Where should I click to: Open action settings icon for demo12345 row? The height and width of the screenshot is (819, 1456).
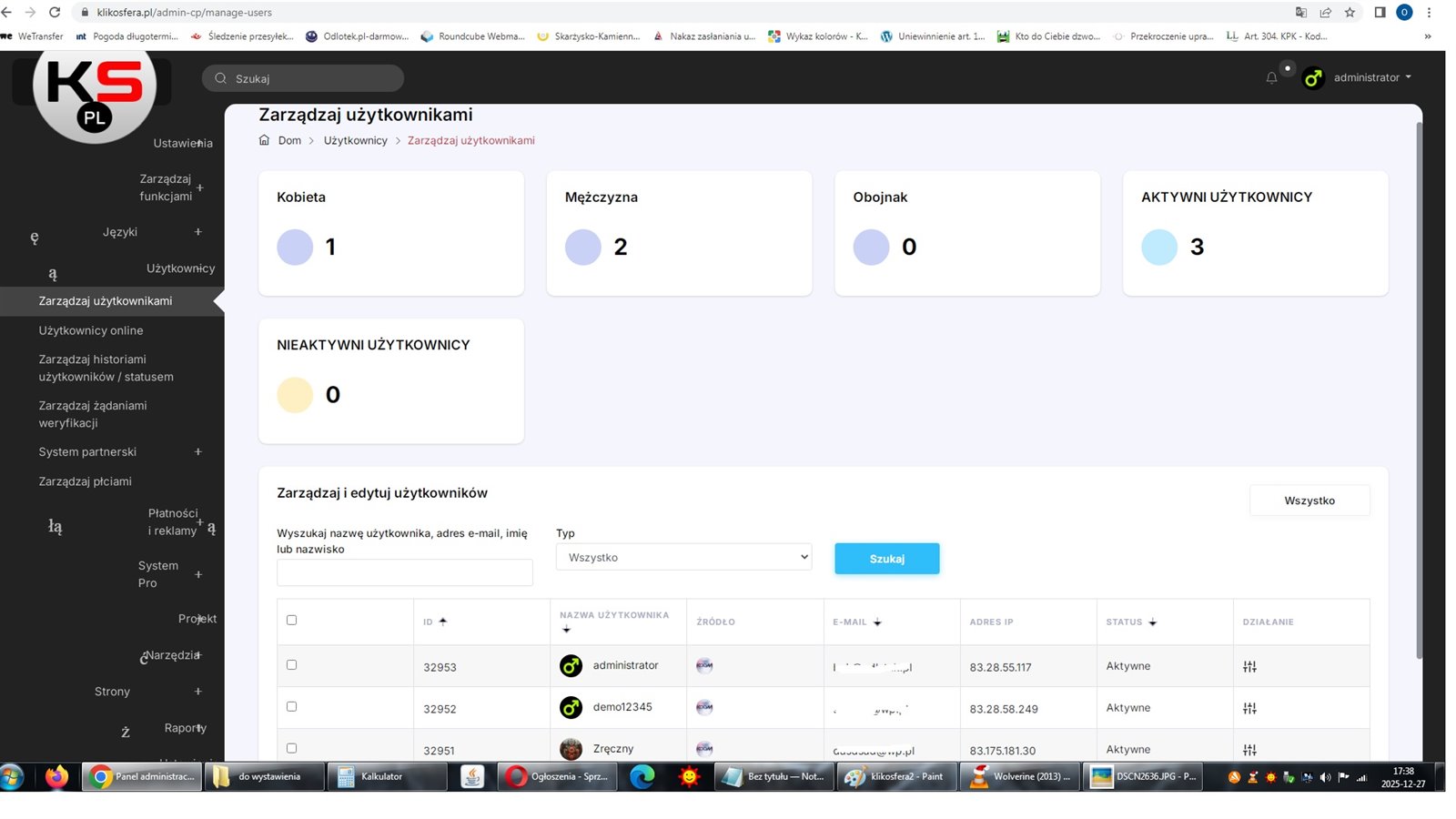[1249, 709]
